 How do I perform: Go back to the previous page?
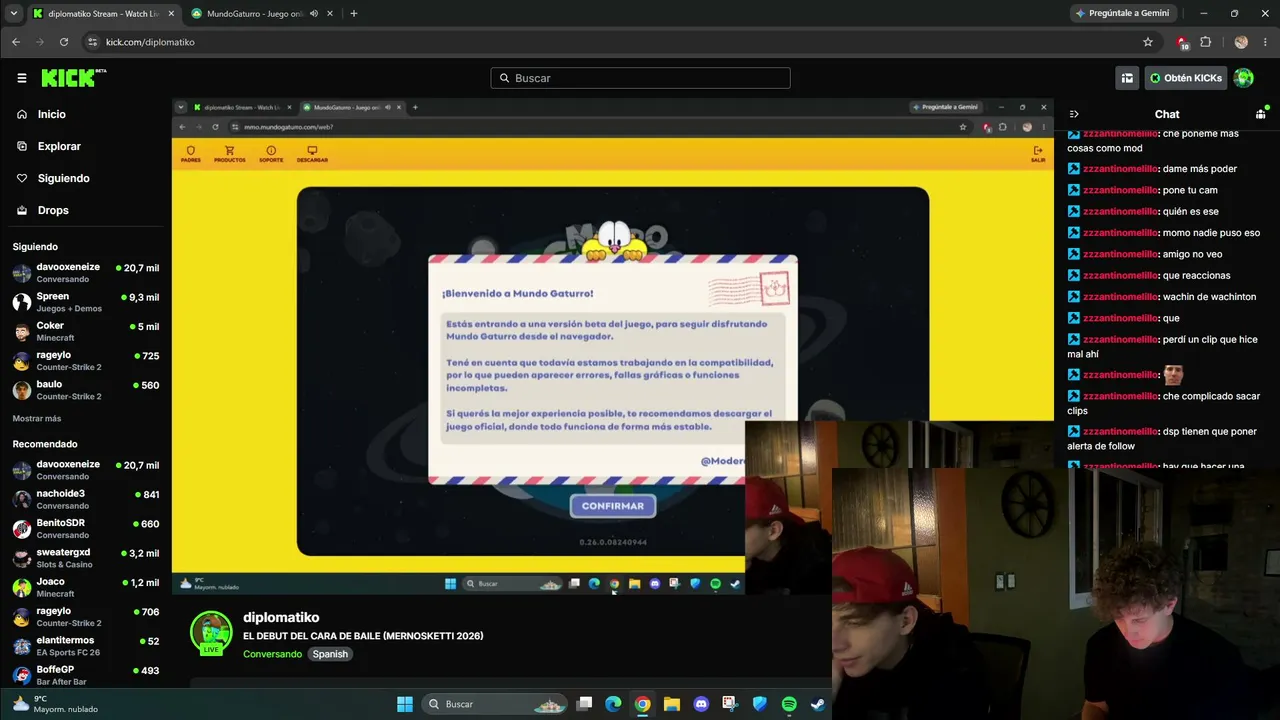[16, 42]
